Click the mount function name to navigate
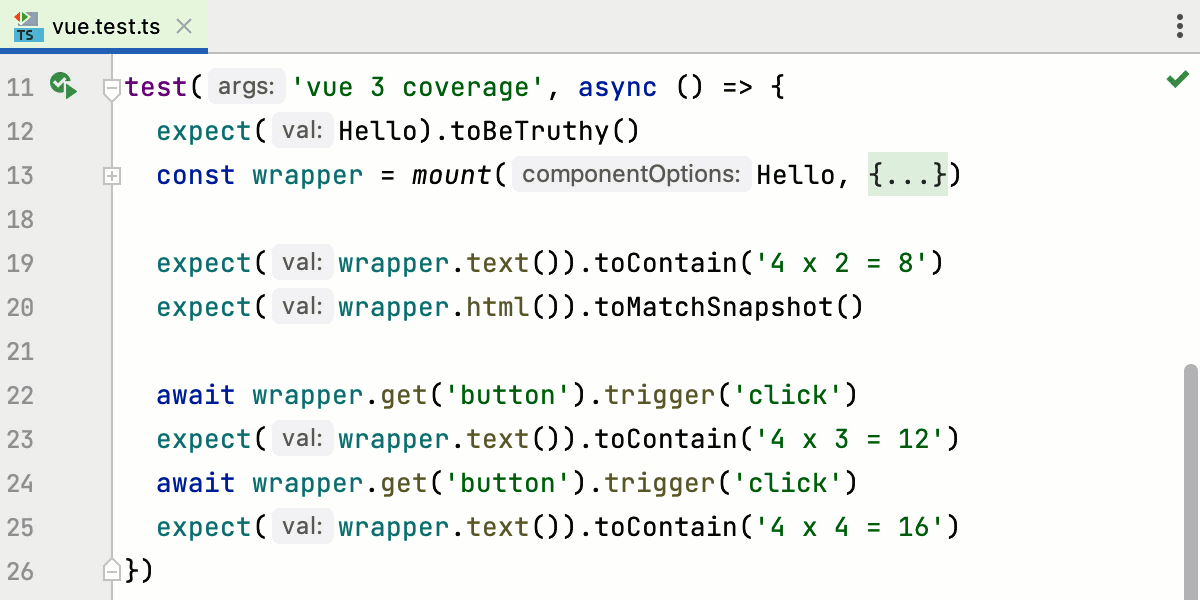Screen dimensions: 1200x600 pos(448,174)
